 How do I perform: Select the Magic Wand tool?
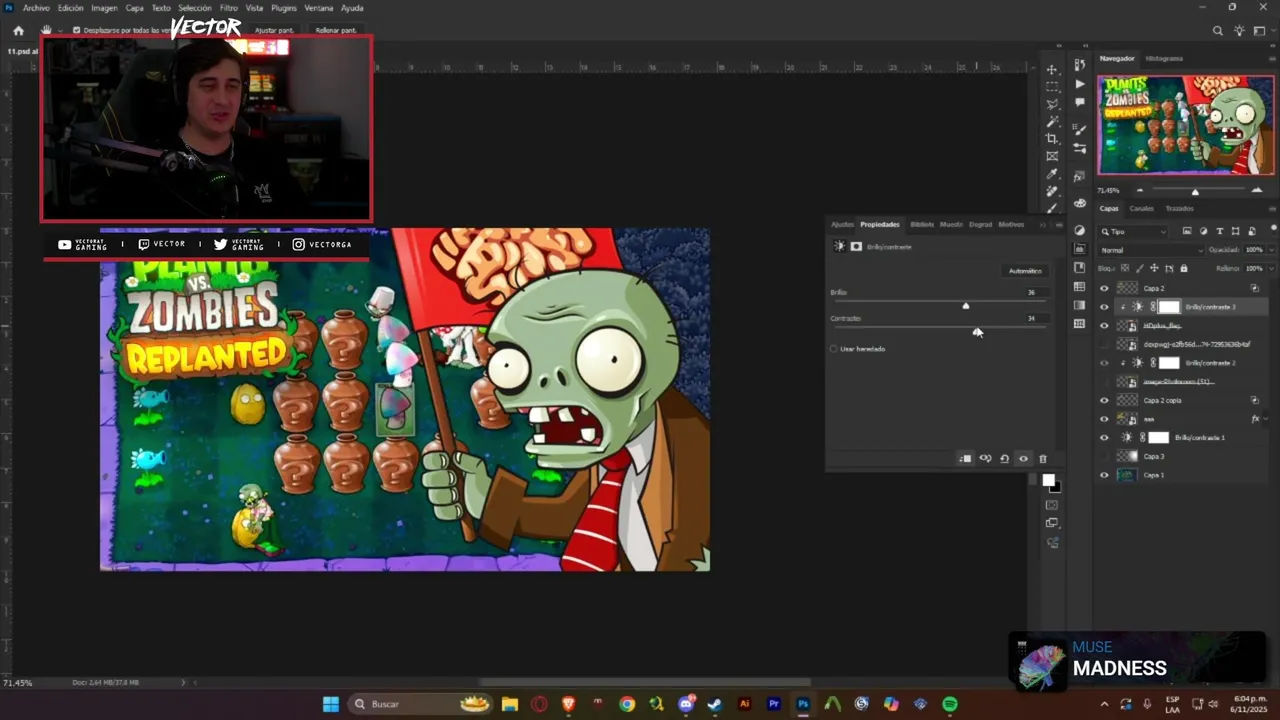1052,122
